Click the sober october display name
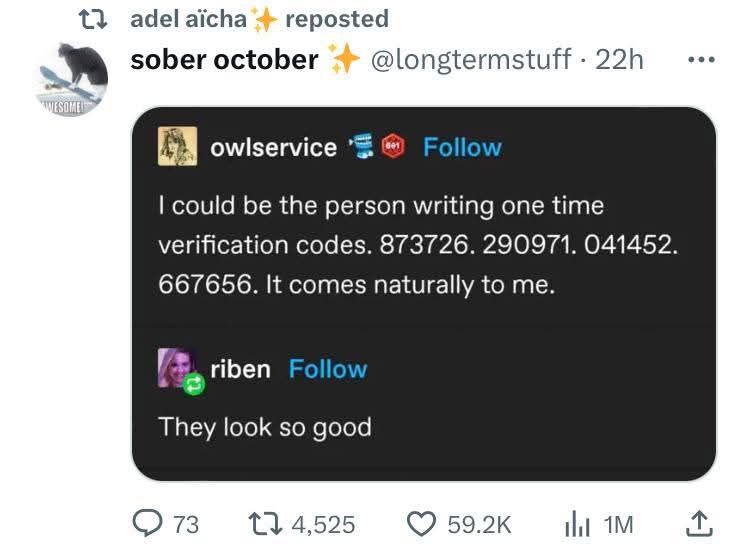 coord(224,60)
